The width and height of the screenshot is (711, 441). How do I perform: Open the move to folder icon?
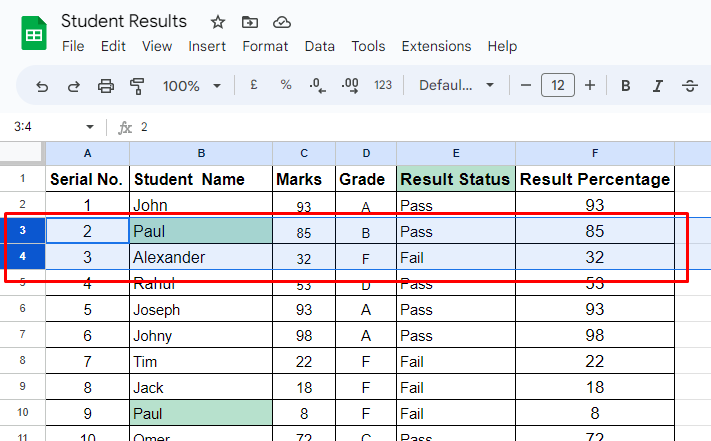249,22
